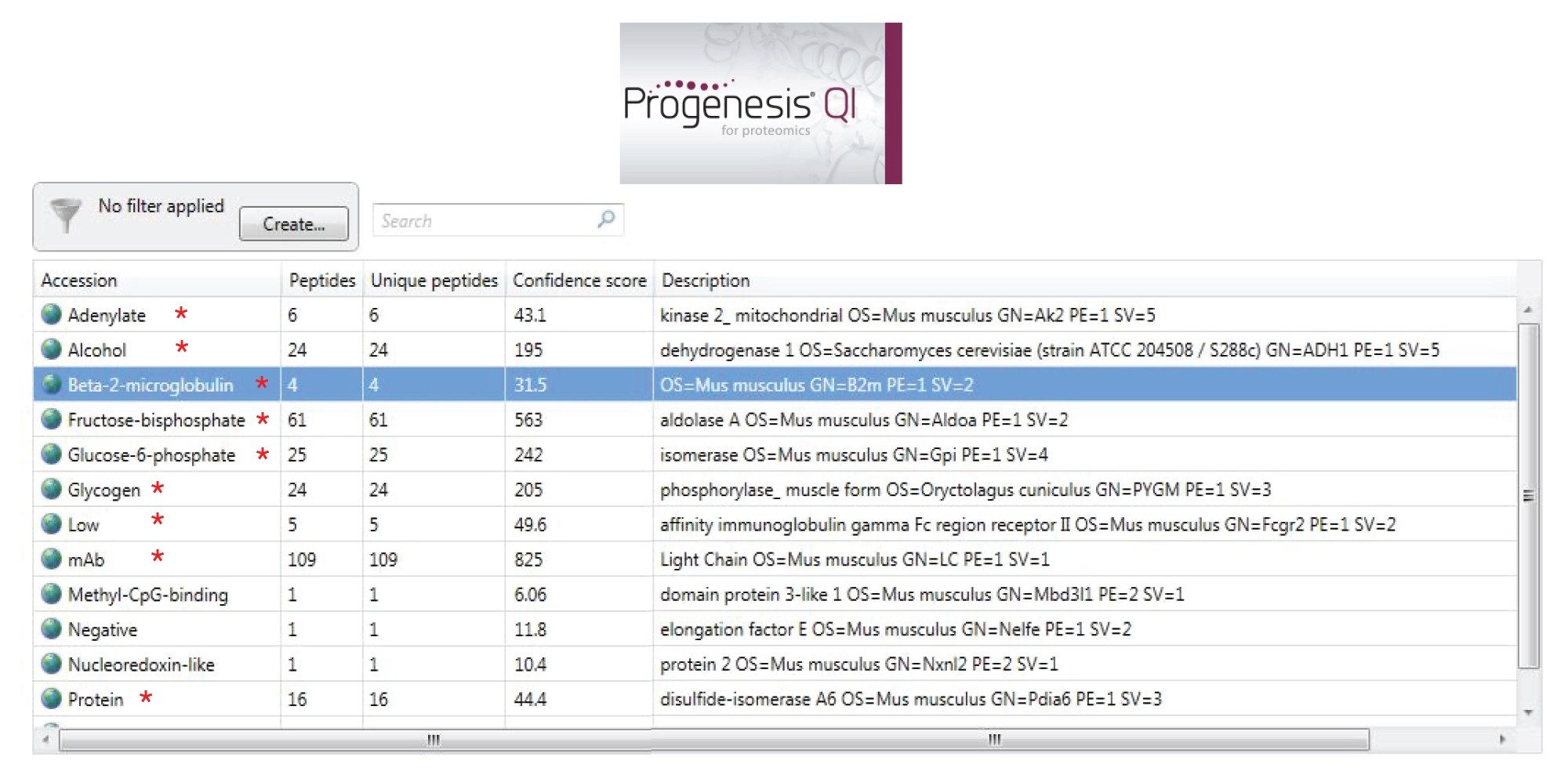Click the Light Chain GN=LC description
Screen dimensions: 1568x782
[x=855, y=559]
